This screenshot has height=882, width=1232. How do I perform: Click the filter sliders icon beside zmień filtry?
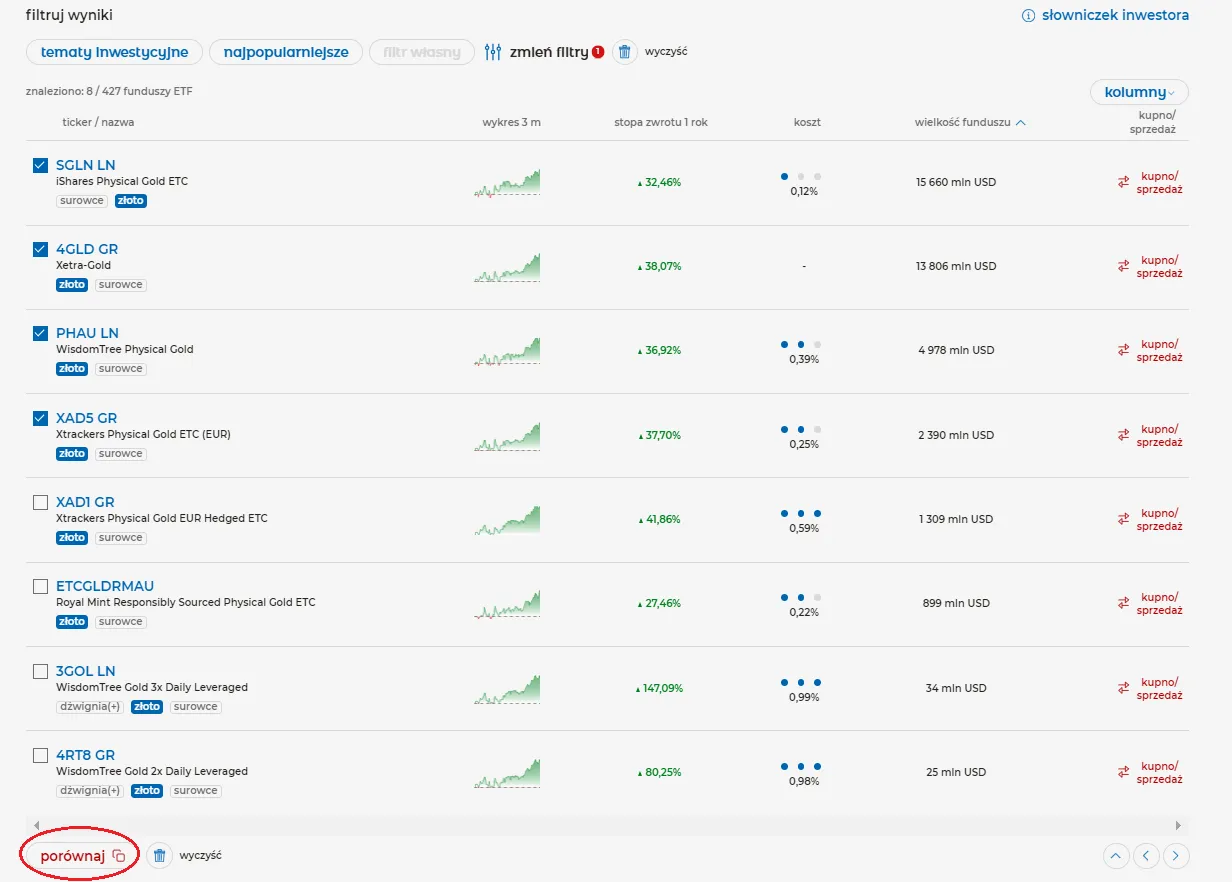click(492, 52)
